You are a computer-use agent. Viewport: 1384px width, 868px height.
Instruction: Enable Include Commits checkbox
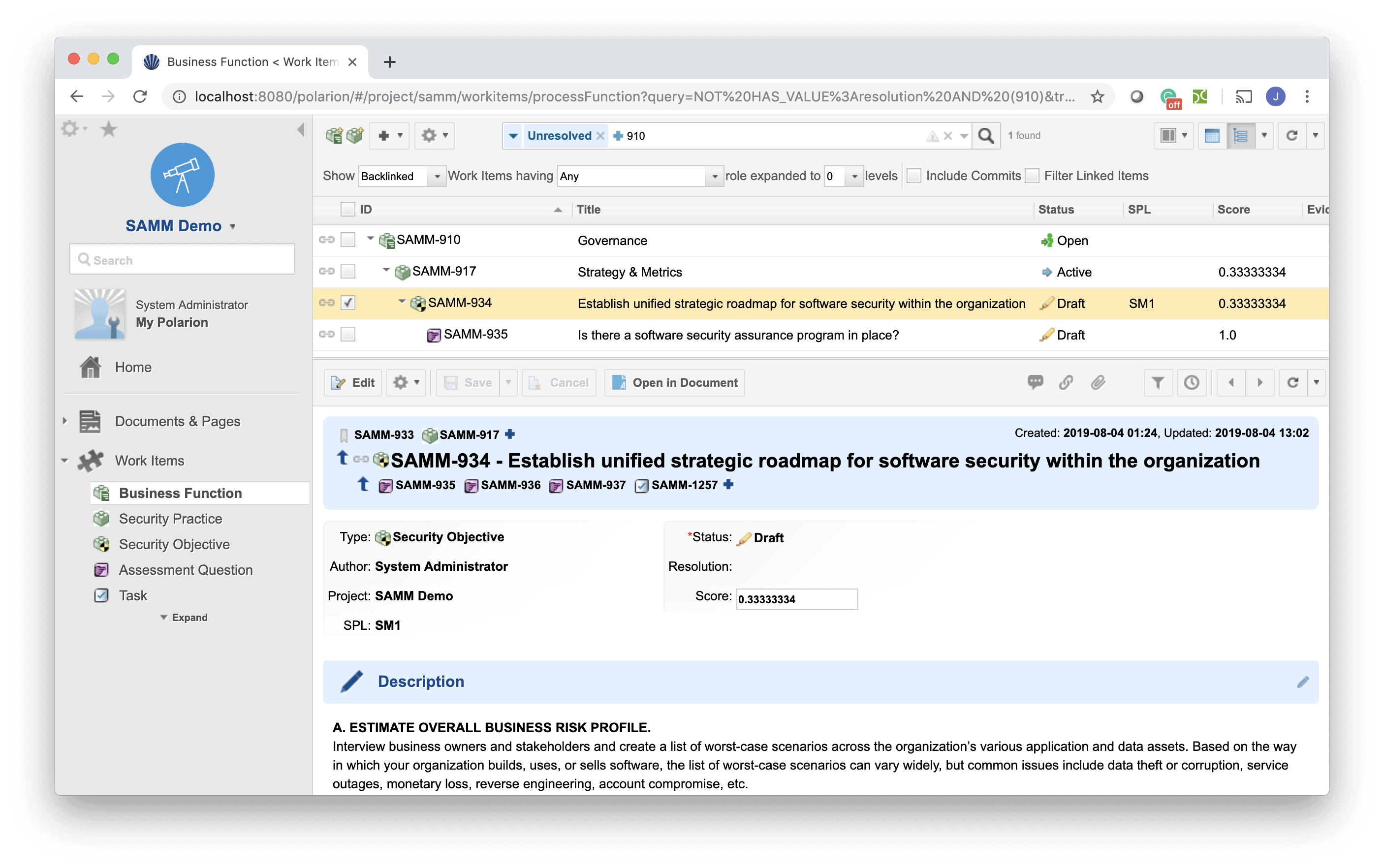(x=913, y=176)
